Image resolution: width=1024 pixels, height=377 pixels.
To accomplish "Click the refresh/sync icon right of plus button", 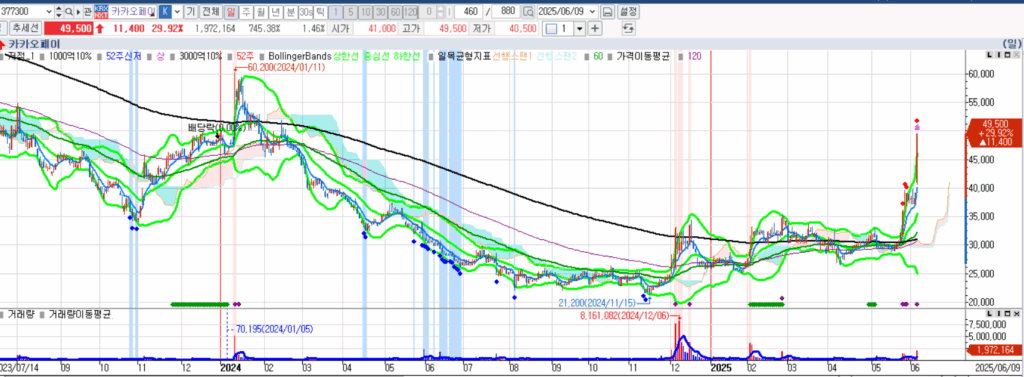I will click(x=628, y=28).
